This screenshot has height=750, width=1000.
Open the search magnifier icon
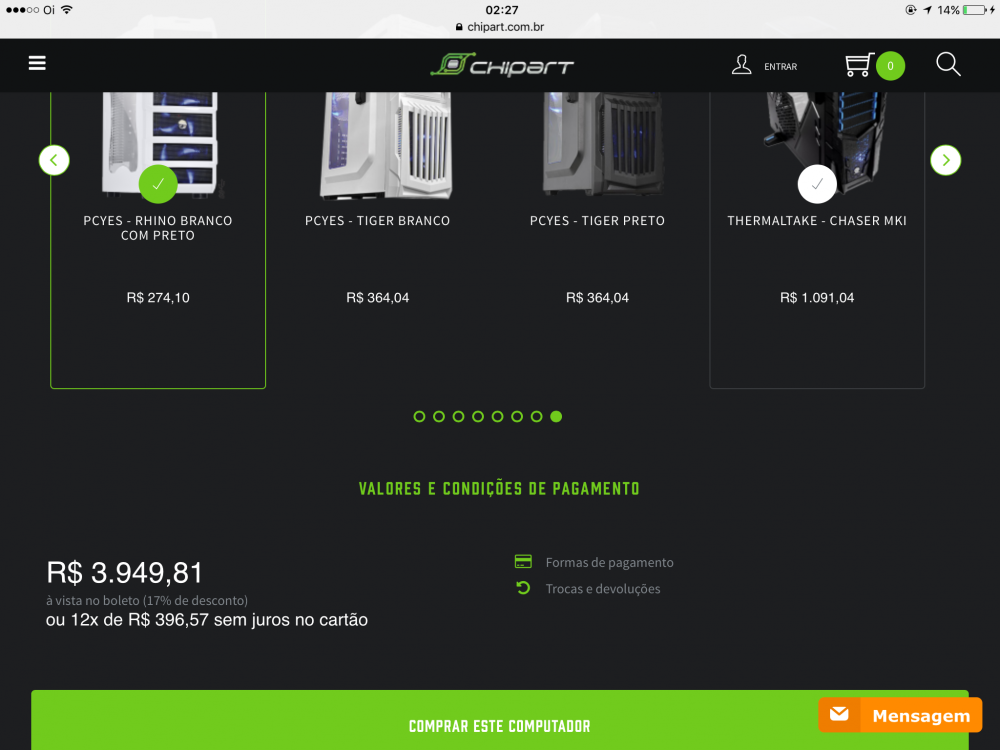pyautogui.click(x=948, y=64)
